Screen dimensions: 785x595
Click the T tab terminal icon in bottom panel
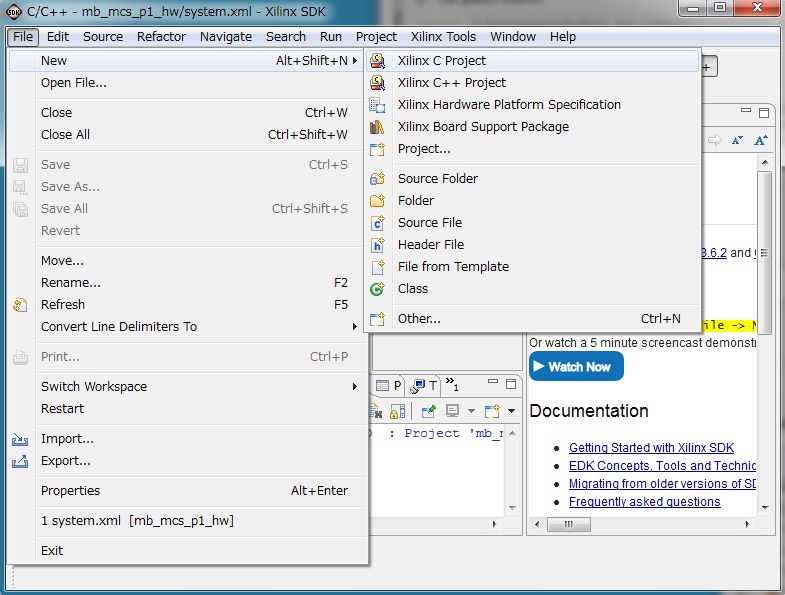coord(417,385)
